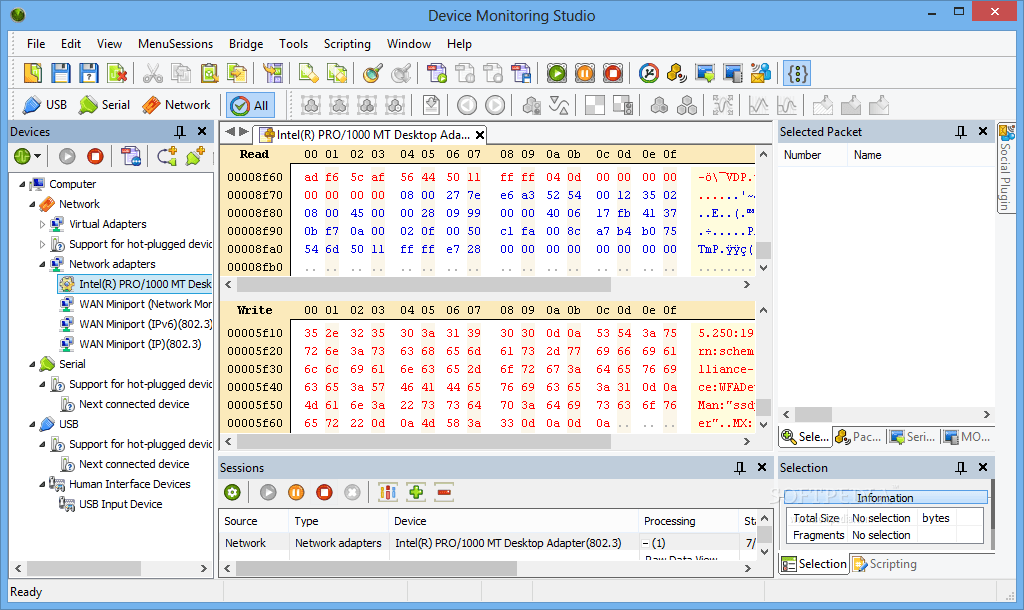Pin the Selected Packet panel
The width and height of the screenshot is (1024, 610).
(961, 132)
